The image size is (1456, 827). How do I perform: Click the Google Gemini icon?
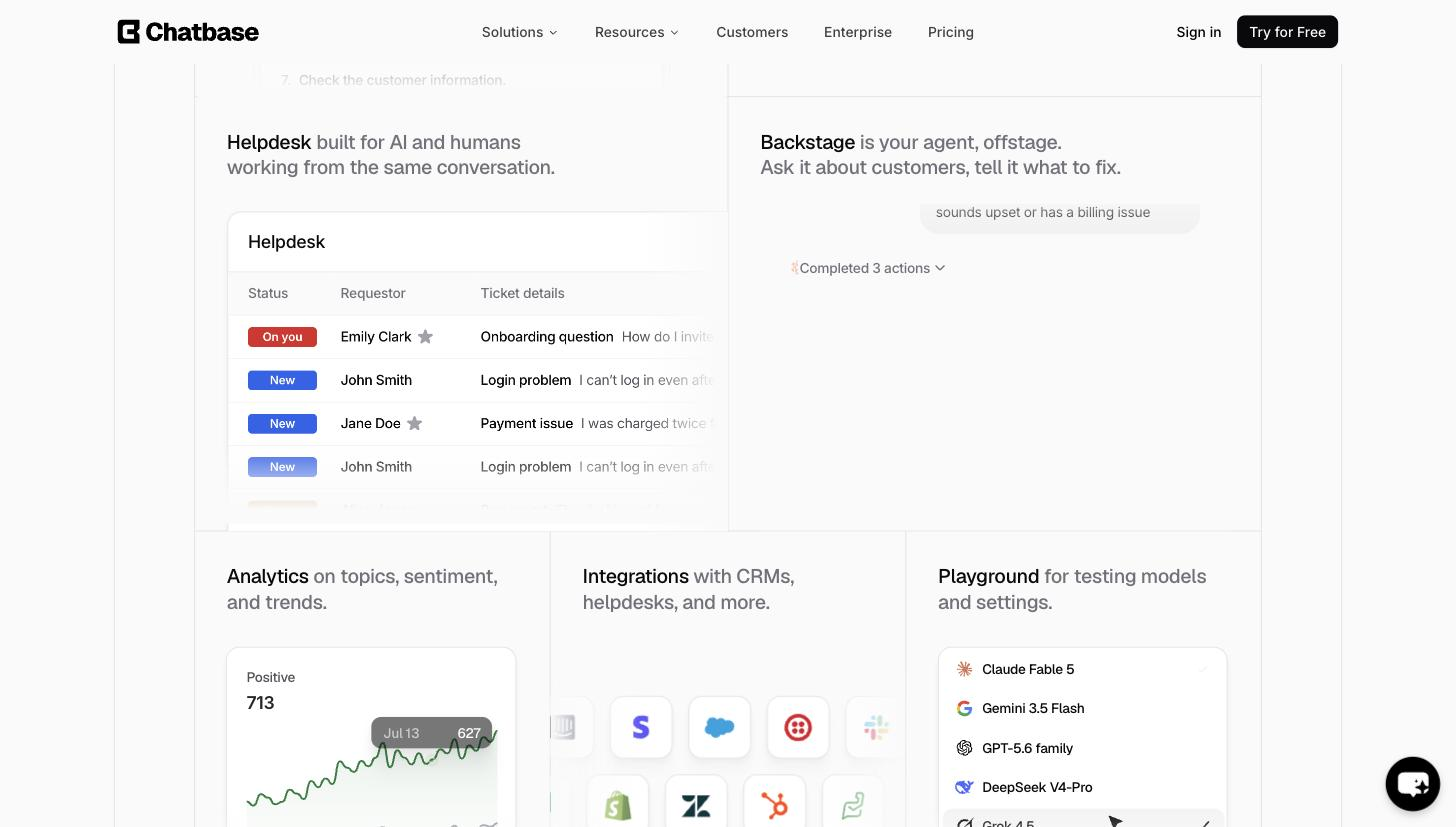(x=964, y=708)
